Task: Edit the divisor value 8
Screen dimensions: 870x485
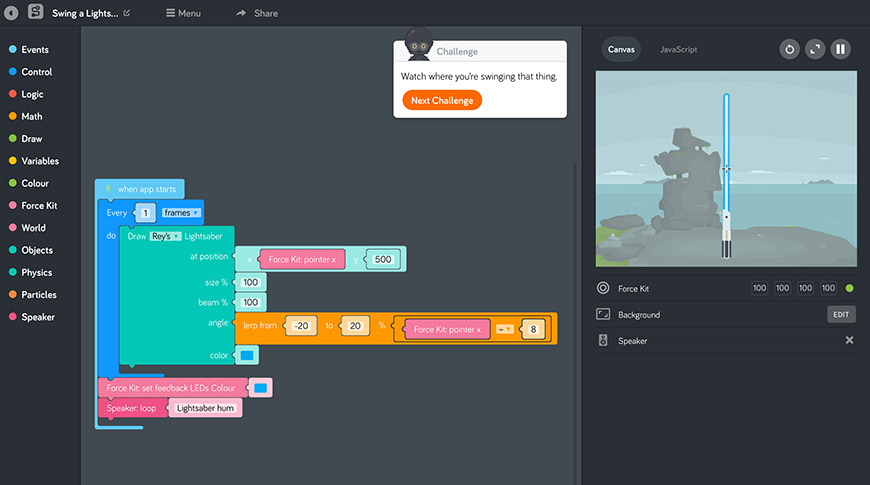Action: click(x=533, y=329)
